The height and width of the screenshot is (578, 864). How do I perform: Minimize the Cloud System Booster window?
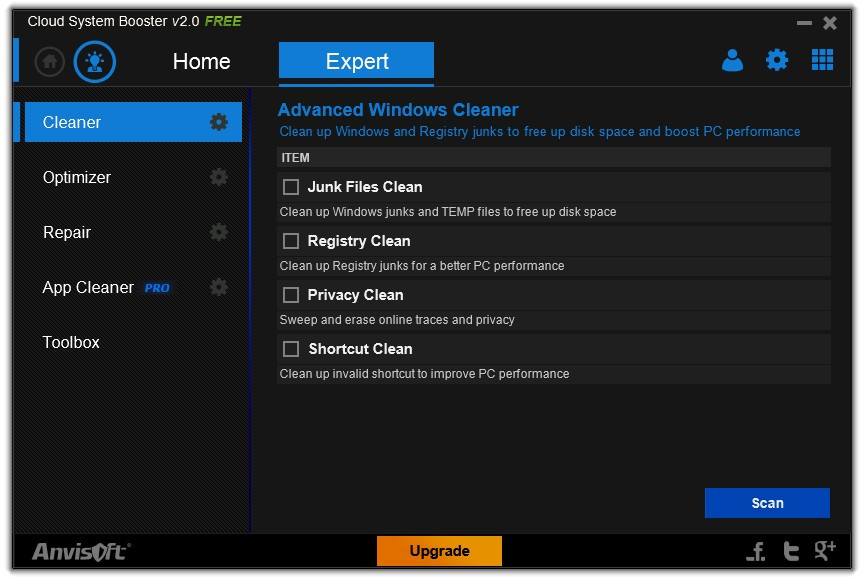804,23
